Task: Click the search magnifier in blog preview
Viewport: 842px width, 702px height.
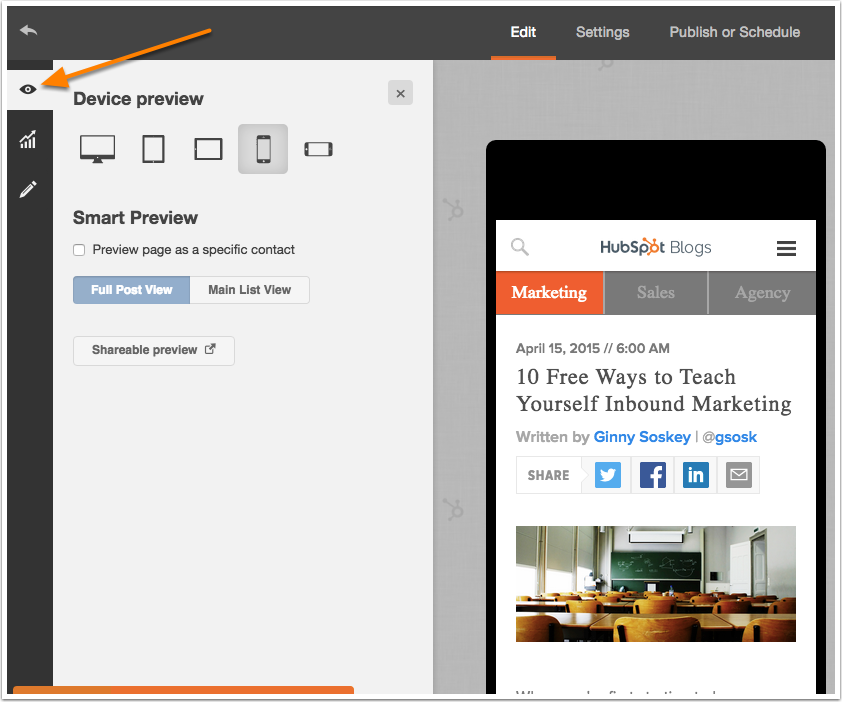Action: point(520,247)
